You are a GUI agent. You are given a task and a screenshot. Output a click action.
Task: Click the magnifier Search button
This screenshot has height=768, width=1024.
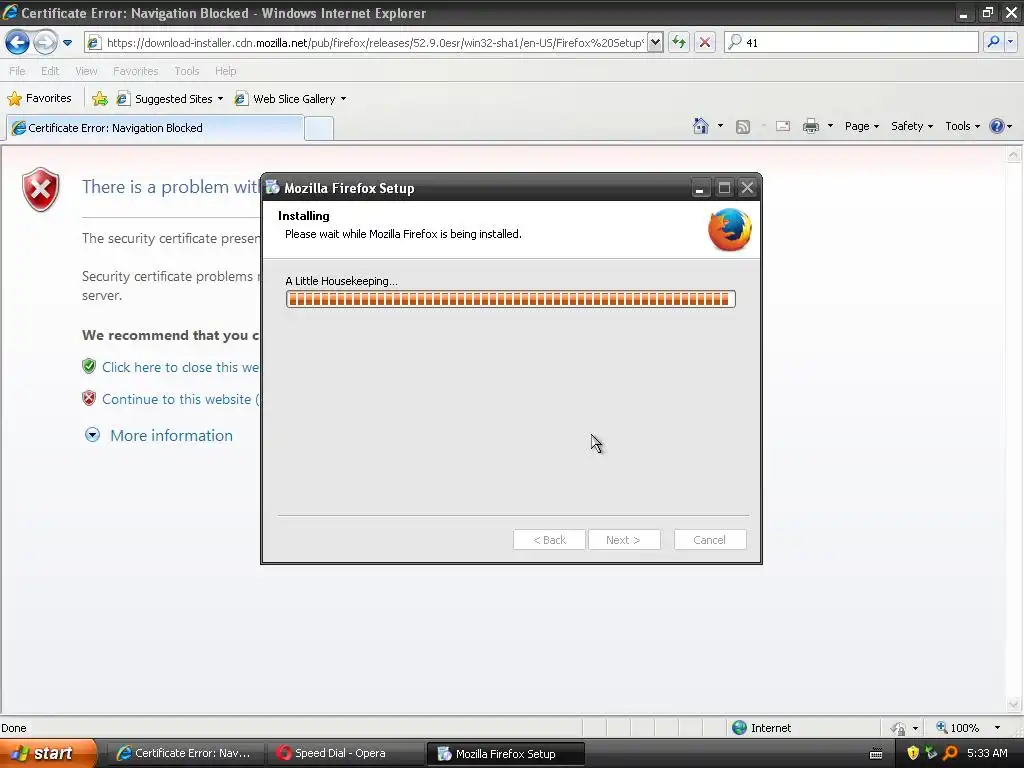(x=993, y=43)
